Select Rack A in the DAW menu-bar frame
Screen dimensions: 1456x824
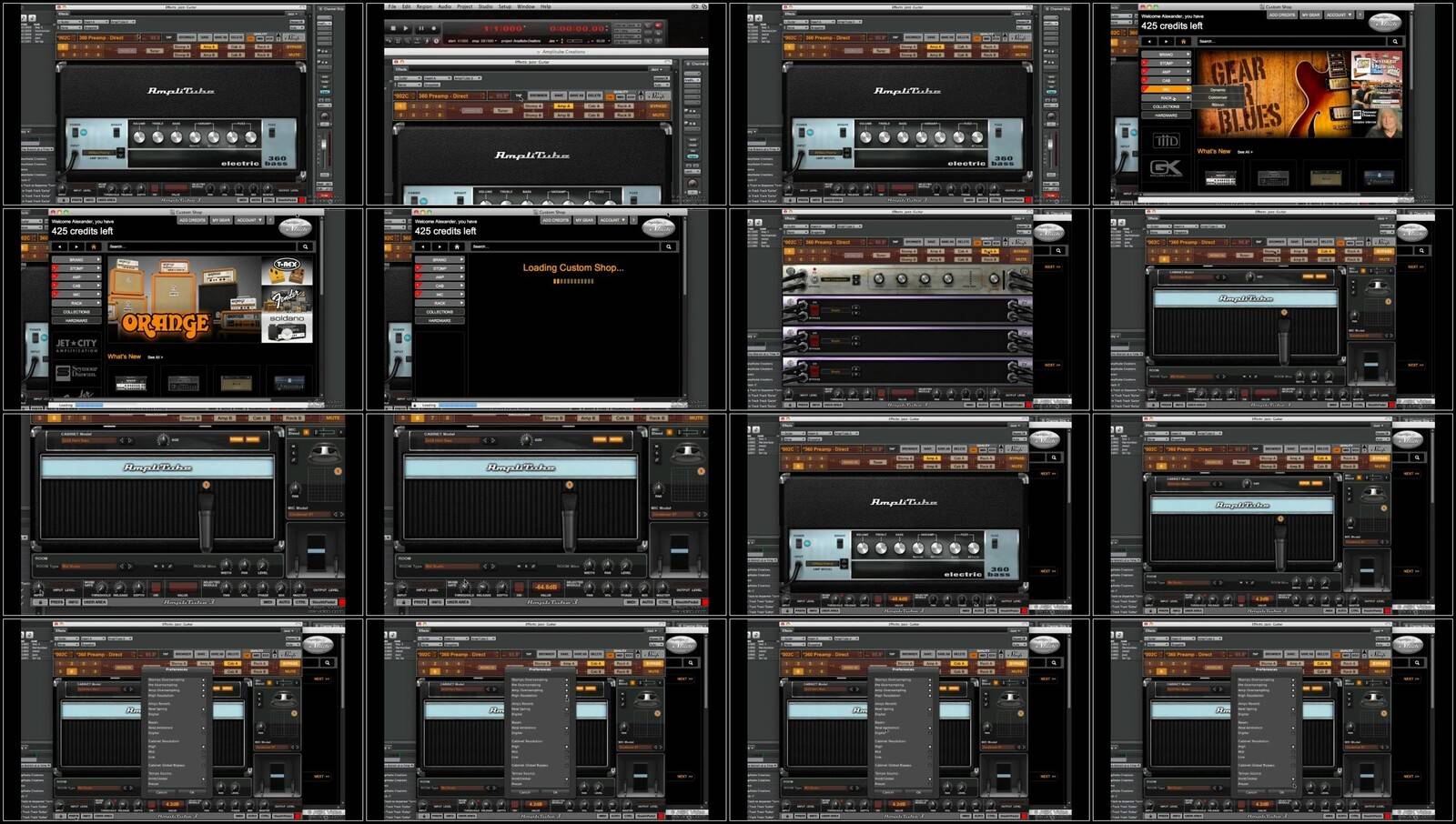(623, 106)
